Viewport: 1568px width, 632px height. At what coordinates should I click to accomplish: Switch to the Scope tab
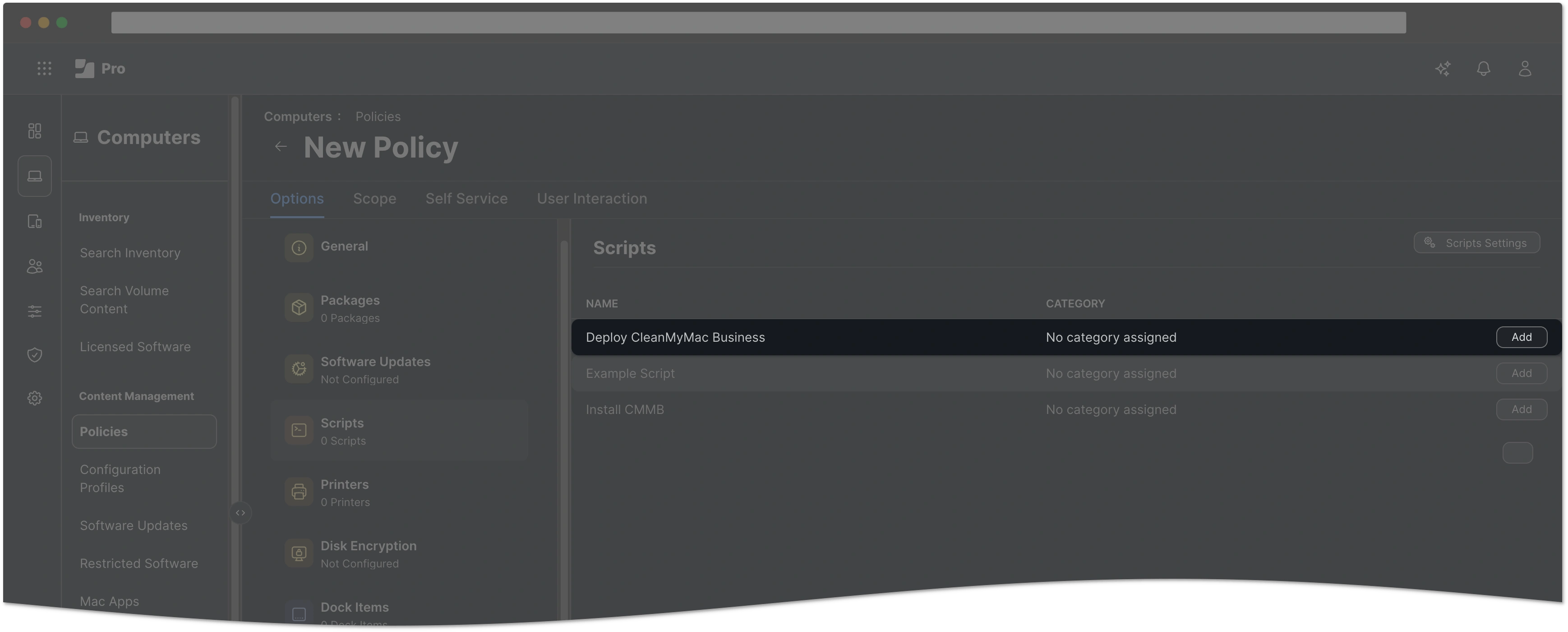tap(374, 199)
